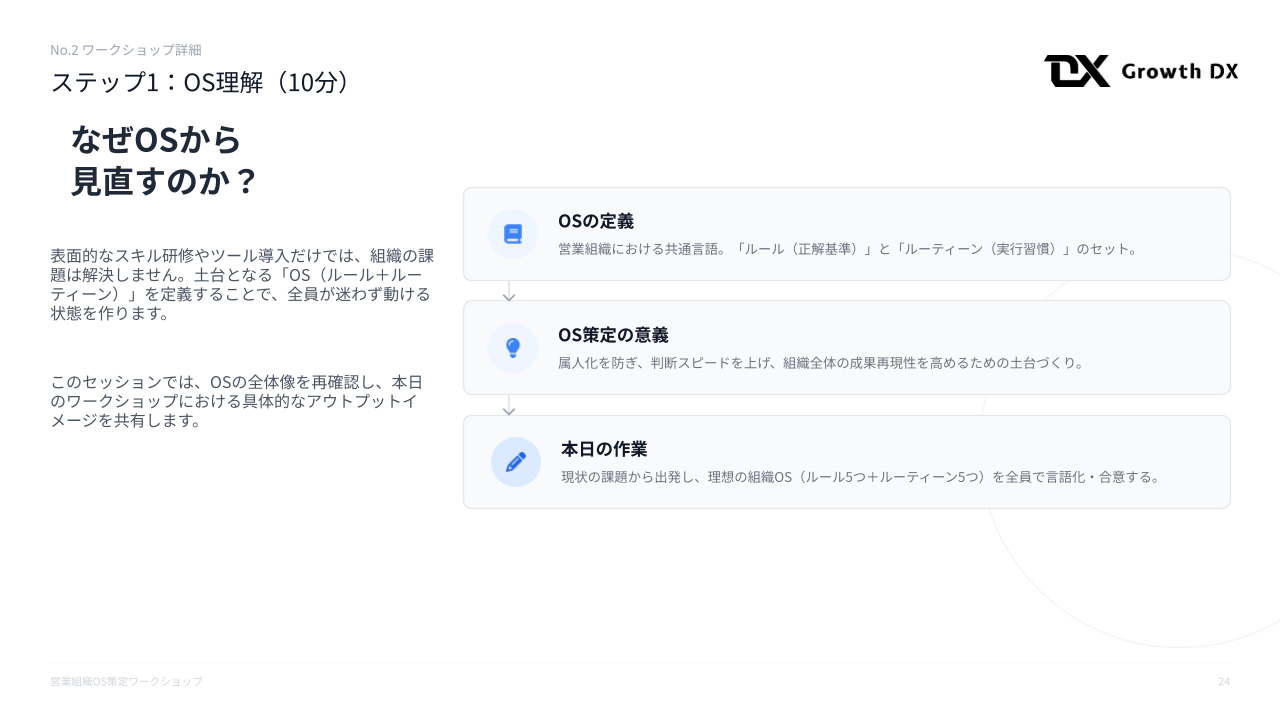Click the book icon beside OSの定義
The image size is (1280, 720).
pyautogui.click(x=513, y=234)
